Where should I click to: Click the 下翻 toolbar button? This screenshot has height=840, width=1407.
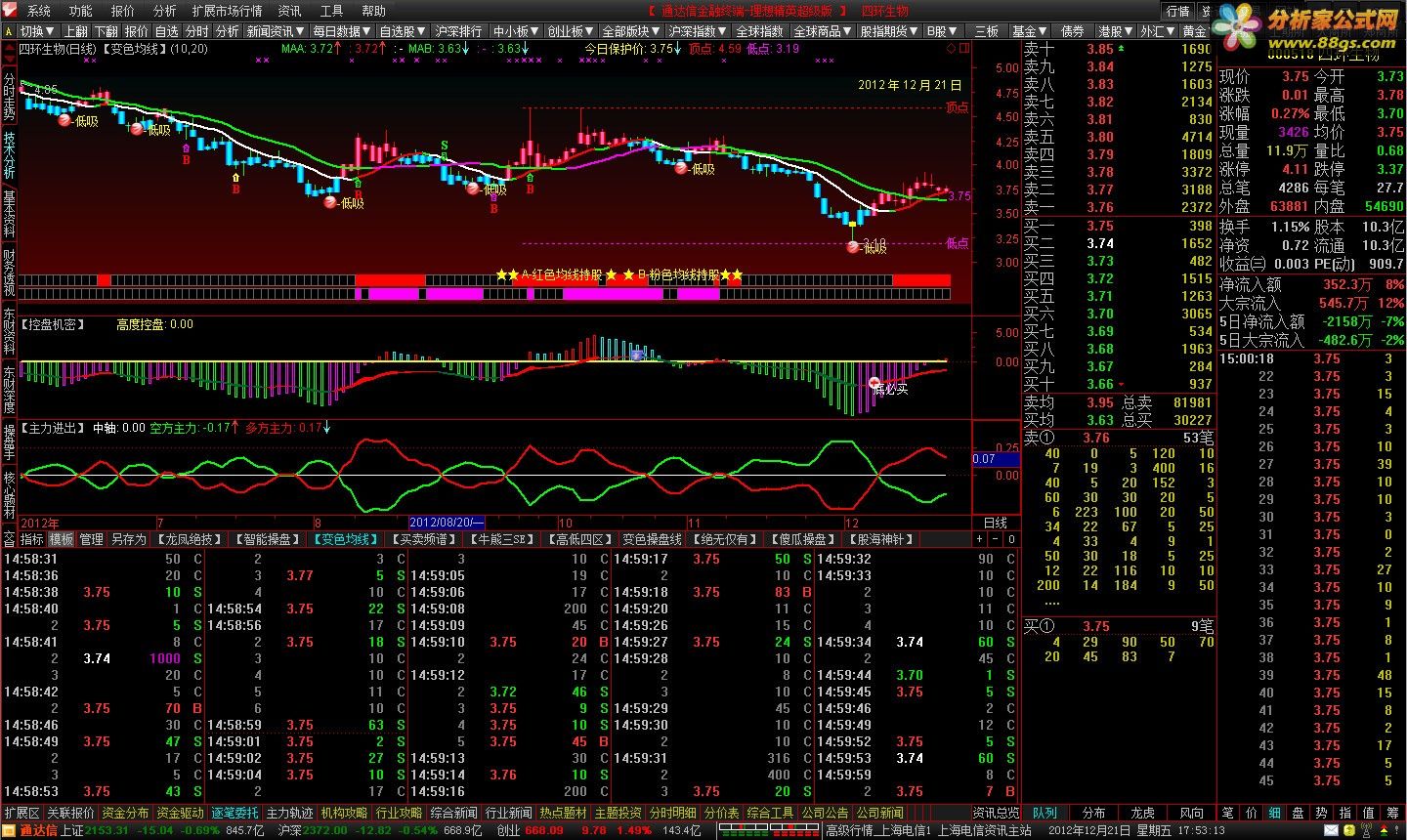[x=107, y=31]
